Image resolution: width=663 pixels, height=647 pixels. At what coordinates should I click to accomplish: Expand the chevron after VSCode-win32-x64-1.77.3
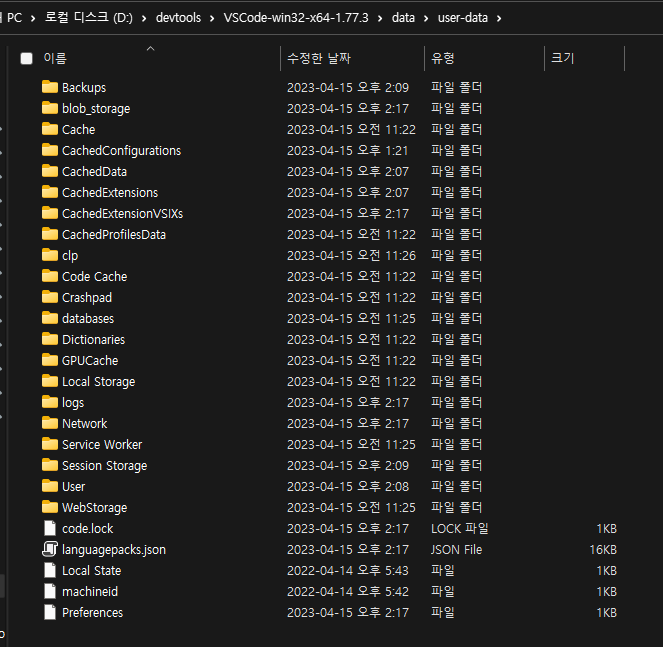pyautogui.click(x=380, y=18)
